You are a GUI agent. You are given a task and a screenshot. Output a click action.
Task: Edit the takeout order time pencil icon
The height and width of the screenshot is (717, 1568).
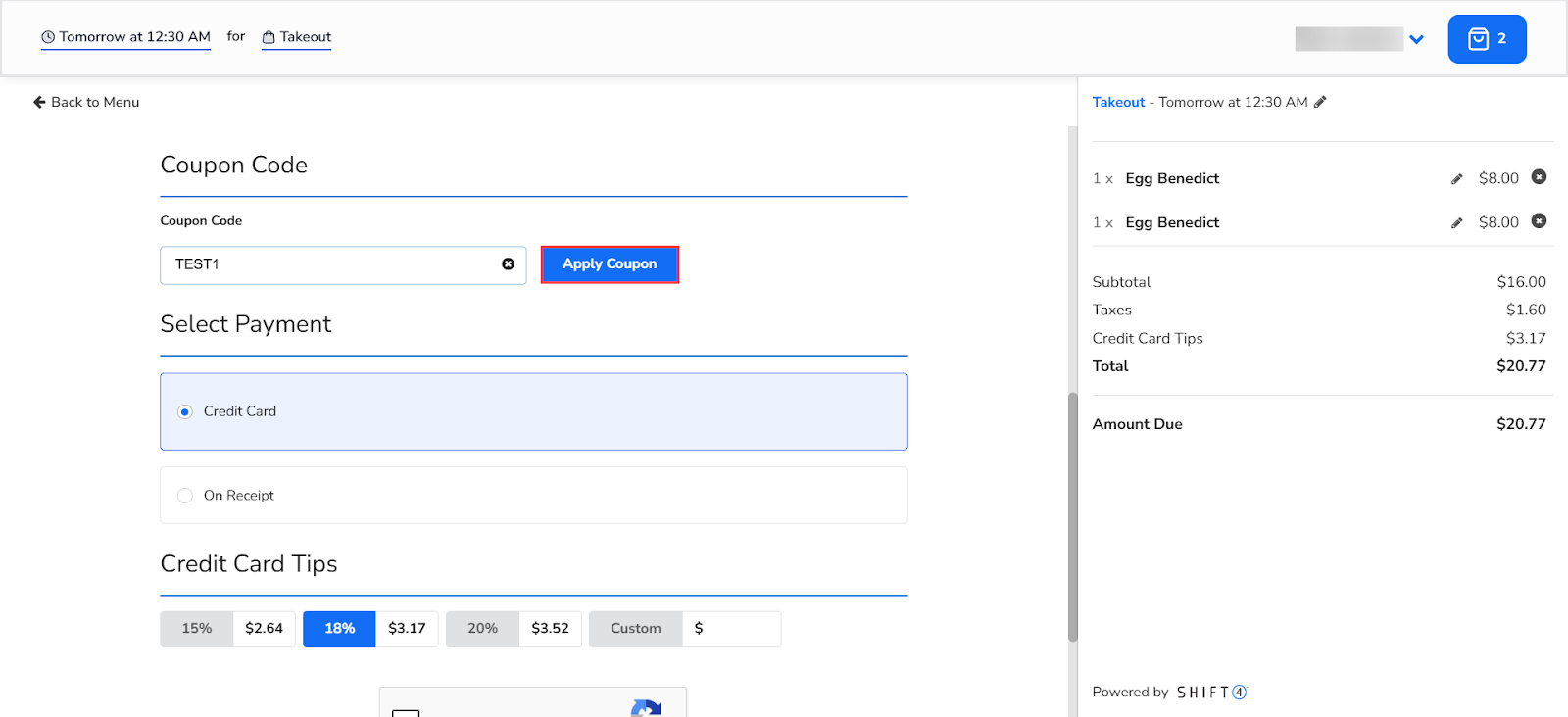(x=1320, y=102)
